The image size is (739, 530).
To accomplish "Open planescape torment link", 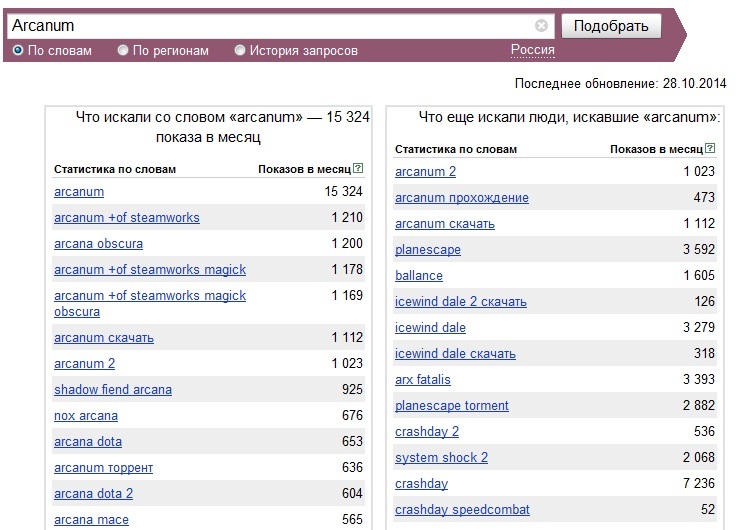I will tap(452, 405).
